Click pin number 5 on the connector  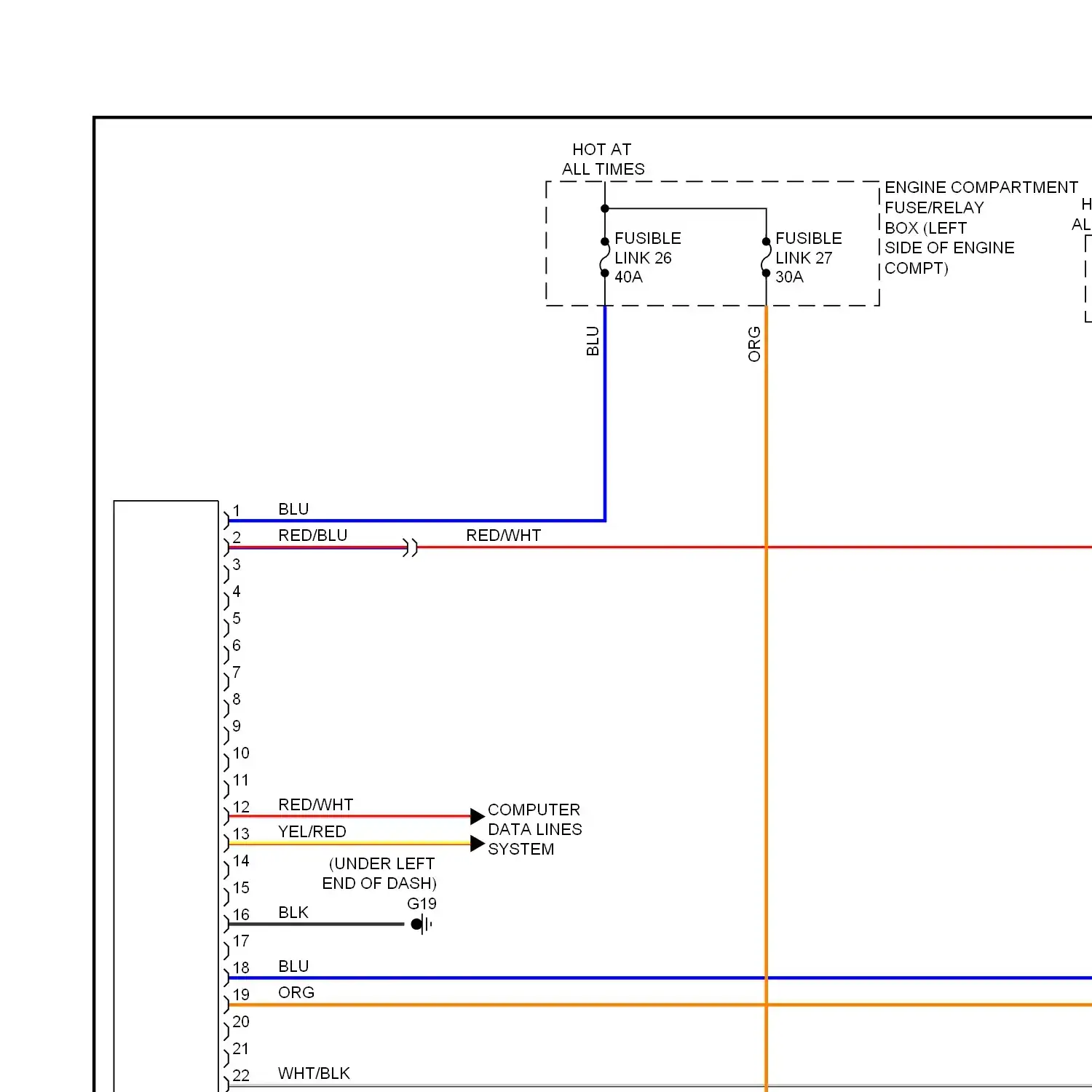[x=237, y=618]
